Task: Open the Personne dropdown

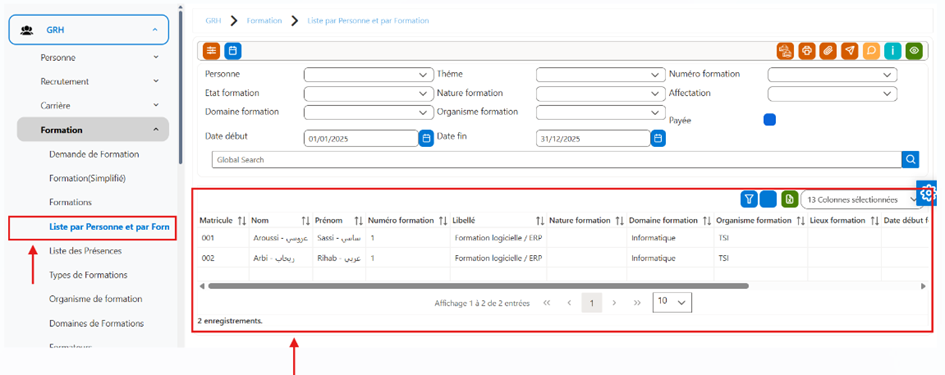Action: point(368,75)
